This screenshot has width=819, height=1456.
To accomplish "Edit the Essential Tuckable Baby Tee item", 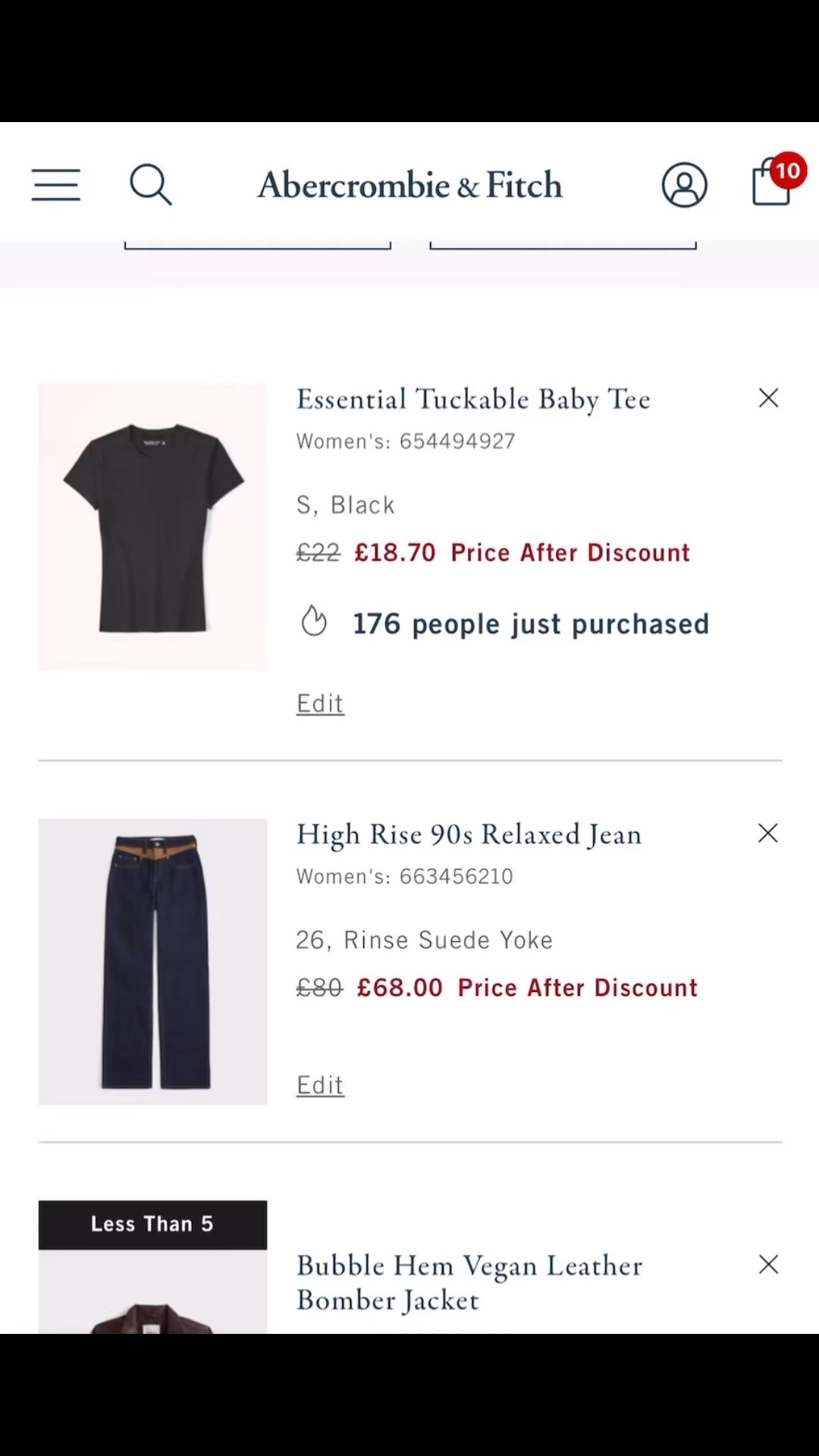I will [x=320, y=704].
